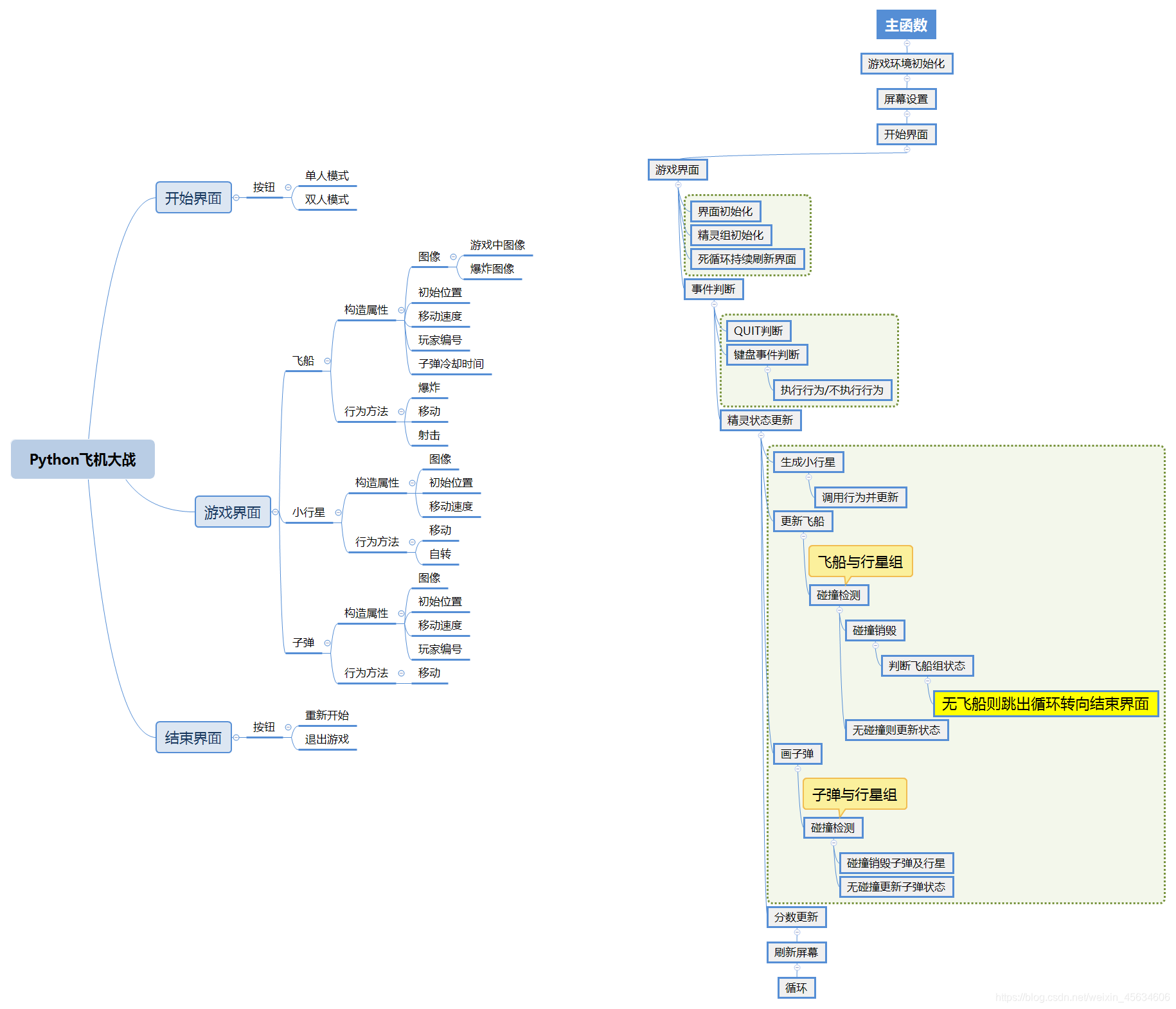Collapse the 按钮 branch under 开始界面

[288, 188]
